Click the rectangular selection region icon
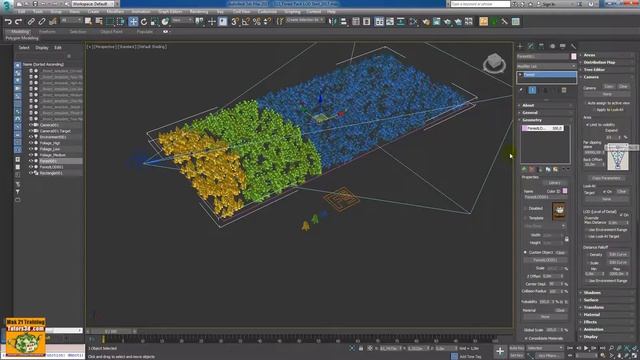 (110, 22)
